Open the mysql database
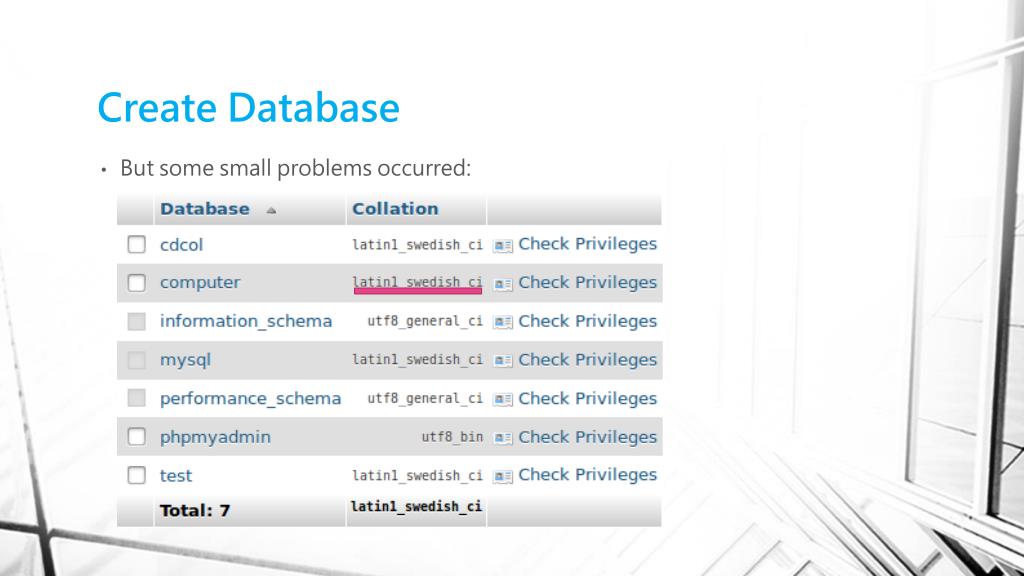Screen dimensions: 1024x576 click(185, 360)
